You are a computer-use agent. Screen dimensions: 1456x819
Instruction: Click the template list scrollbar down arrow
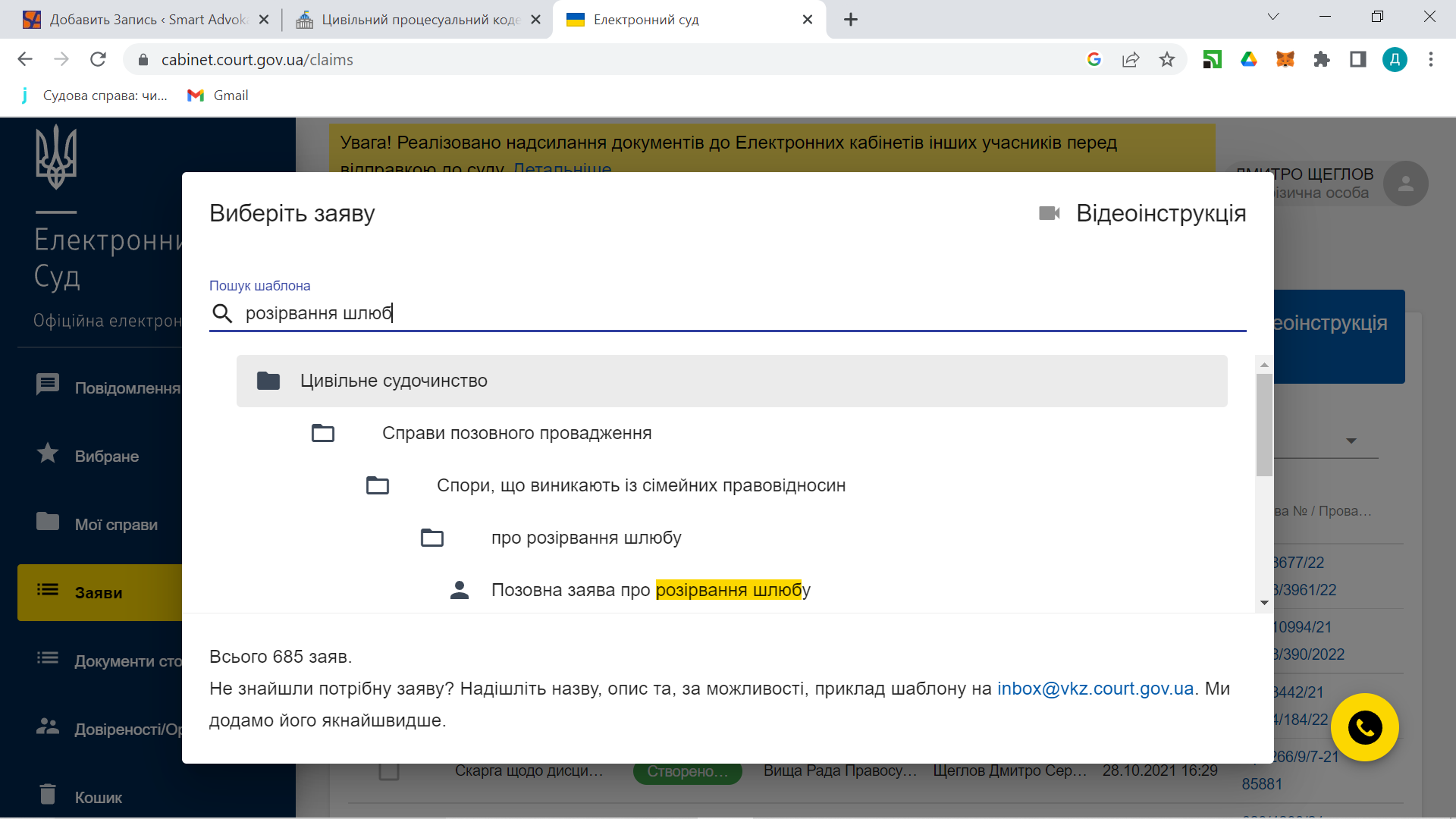1264,603
